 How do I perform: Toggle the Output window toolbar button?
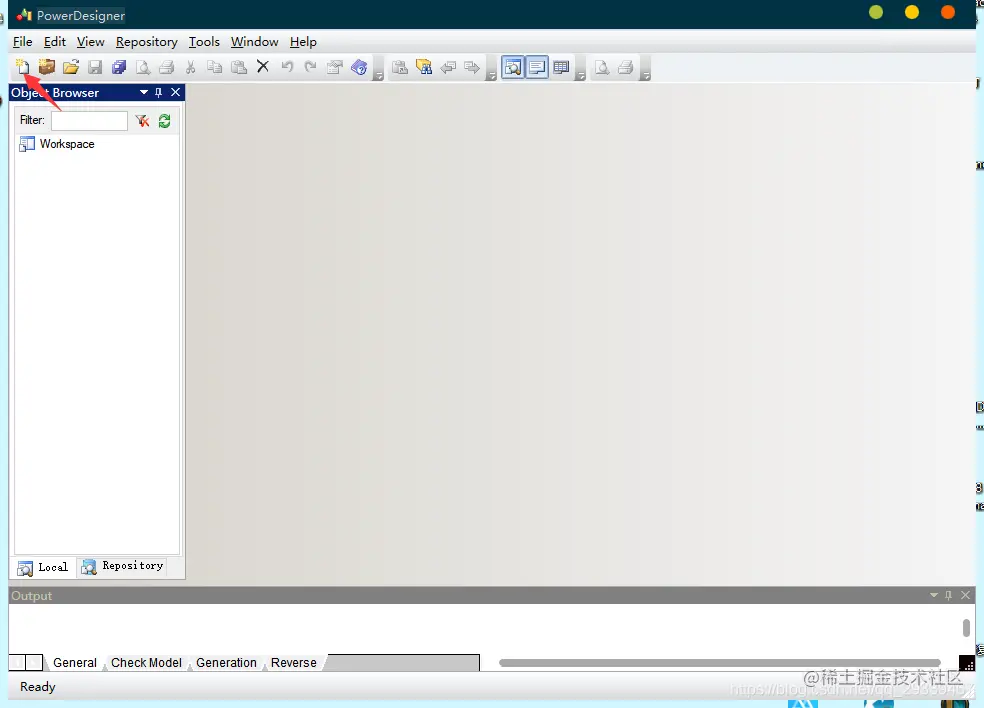(537, 67)
